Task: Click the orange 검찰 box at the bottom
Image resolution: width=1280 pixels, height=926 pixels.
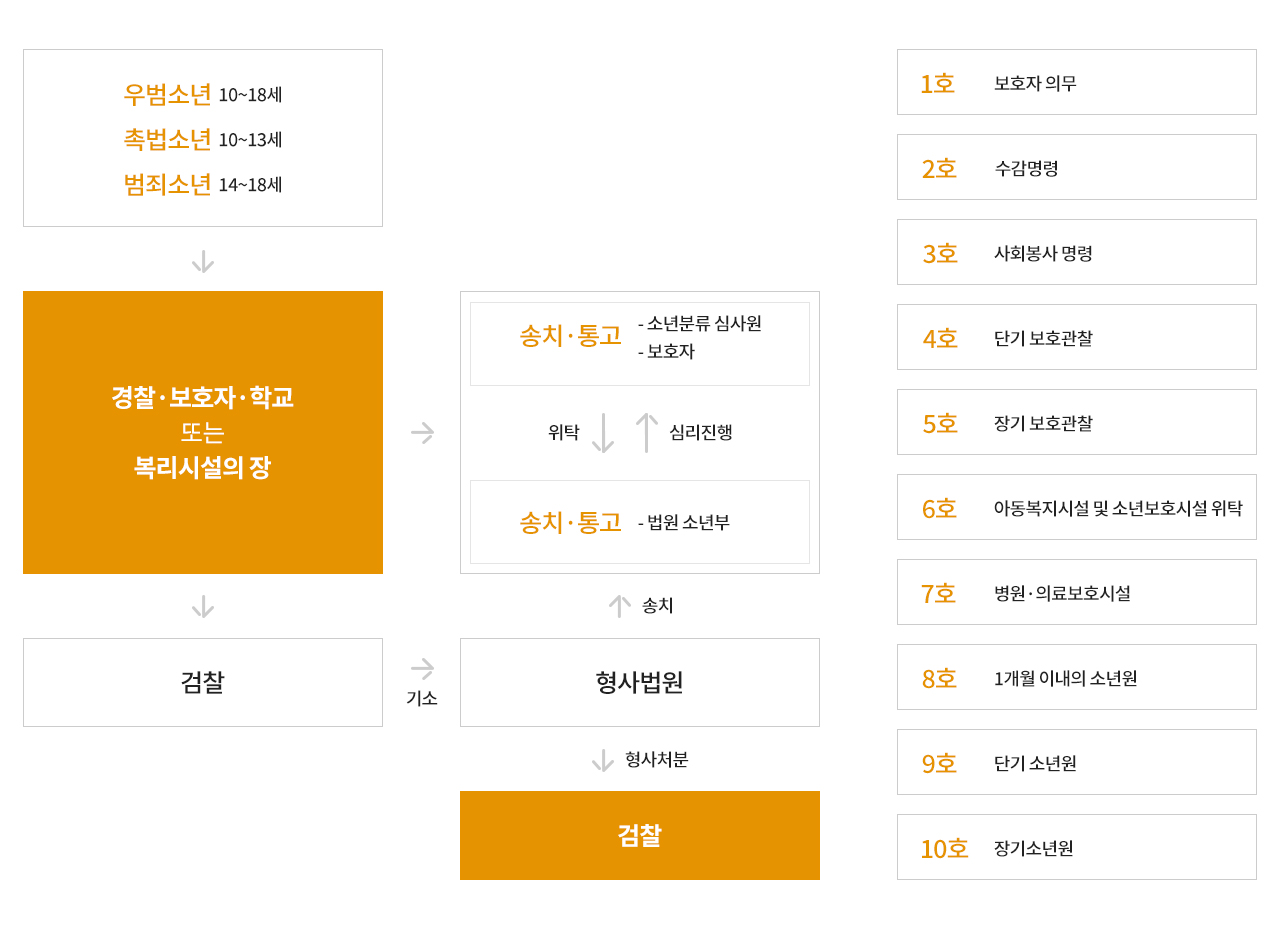Action: click(x=640, y=835)
